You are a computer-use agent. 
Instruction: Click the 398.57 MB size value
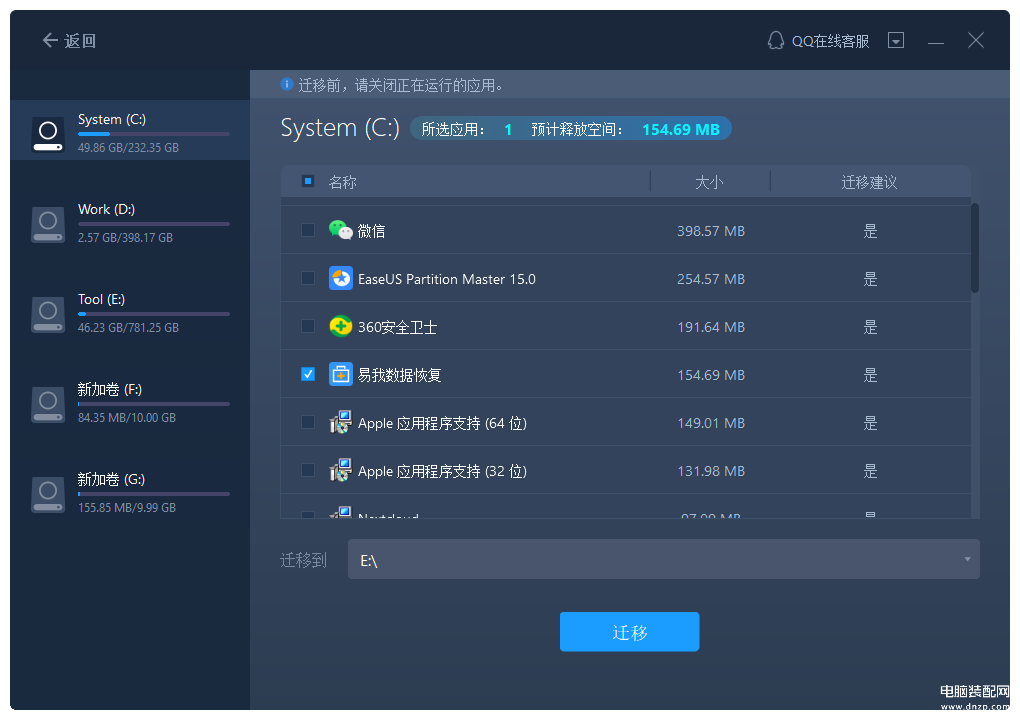[710, 231]
